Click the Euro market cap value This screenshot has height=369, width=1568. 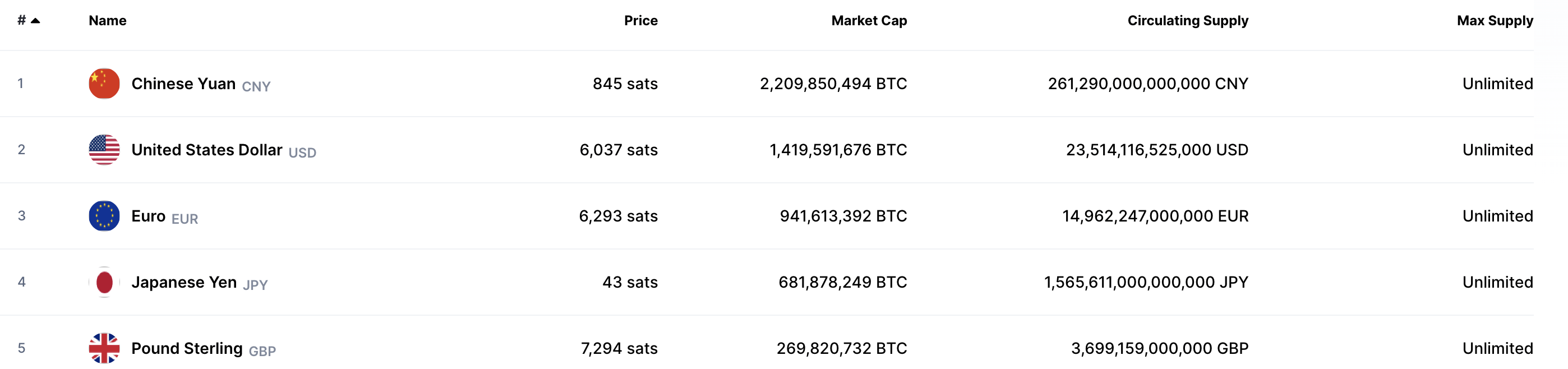click(843, 216)
